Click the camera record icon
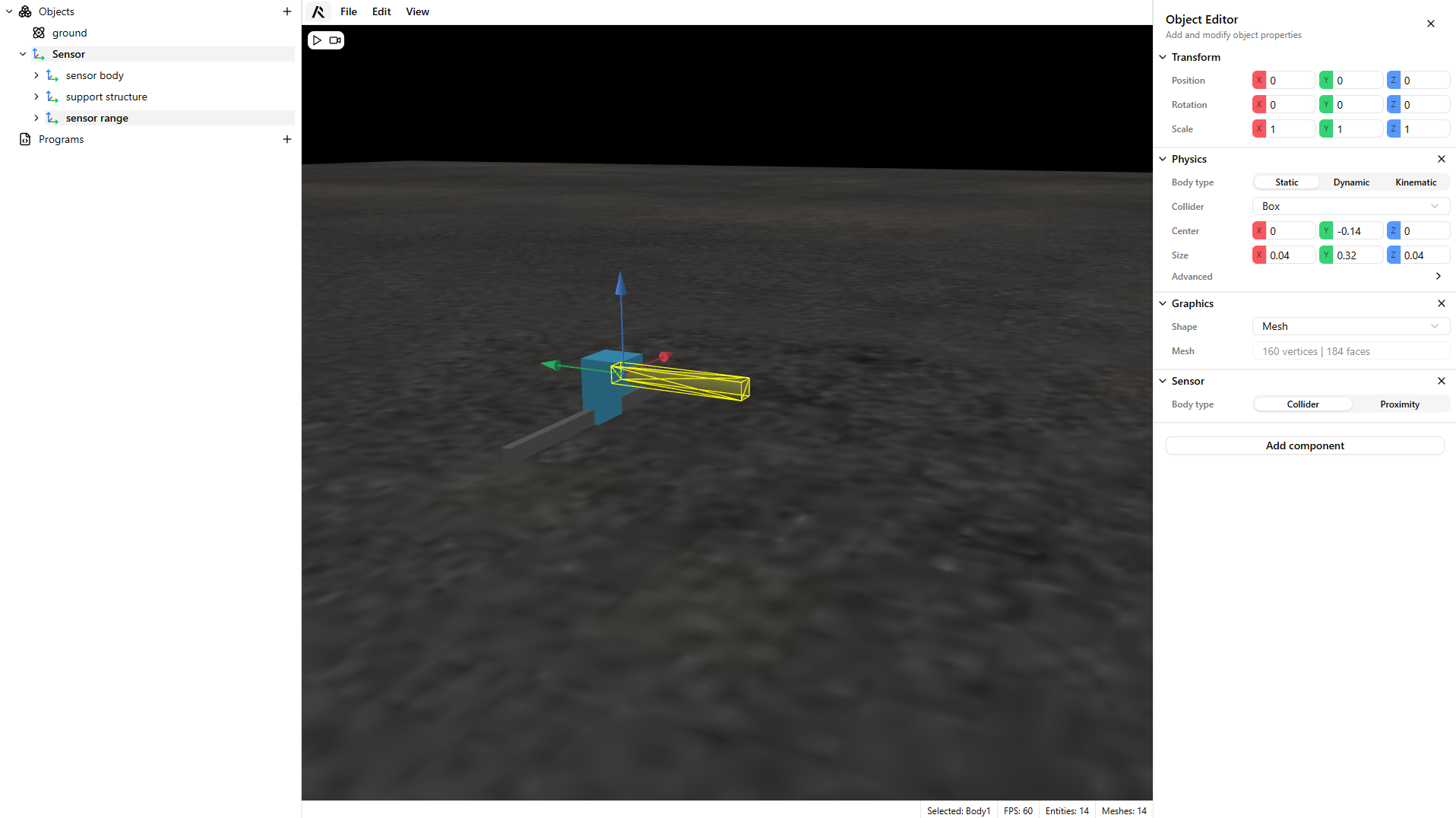This screenshot has height=818, width=1456. pos(335,40)
